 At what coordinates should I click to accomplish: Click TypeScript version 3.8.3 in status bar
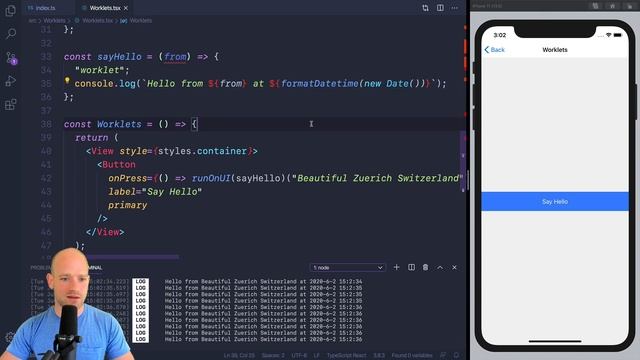click(379, 356)
